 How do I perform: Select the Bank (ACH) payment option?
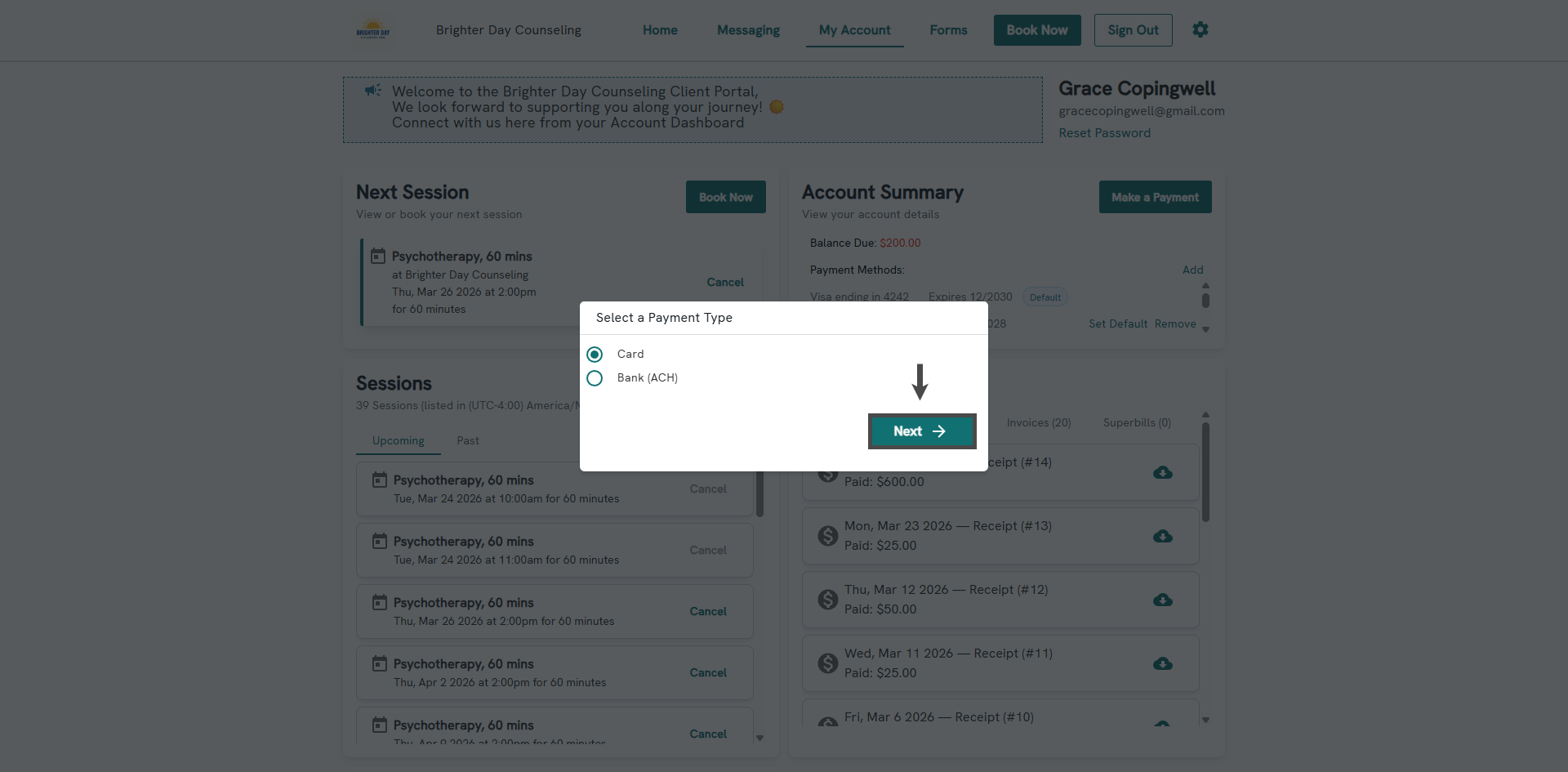pyautogui.click(x=595, y=378)
